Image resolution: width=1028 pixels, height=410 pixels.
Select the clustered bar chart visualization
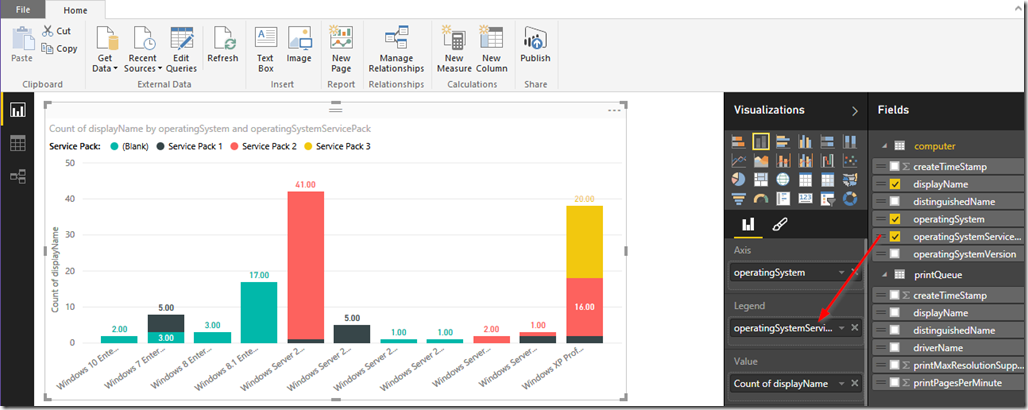tap(783, 142)
